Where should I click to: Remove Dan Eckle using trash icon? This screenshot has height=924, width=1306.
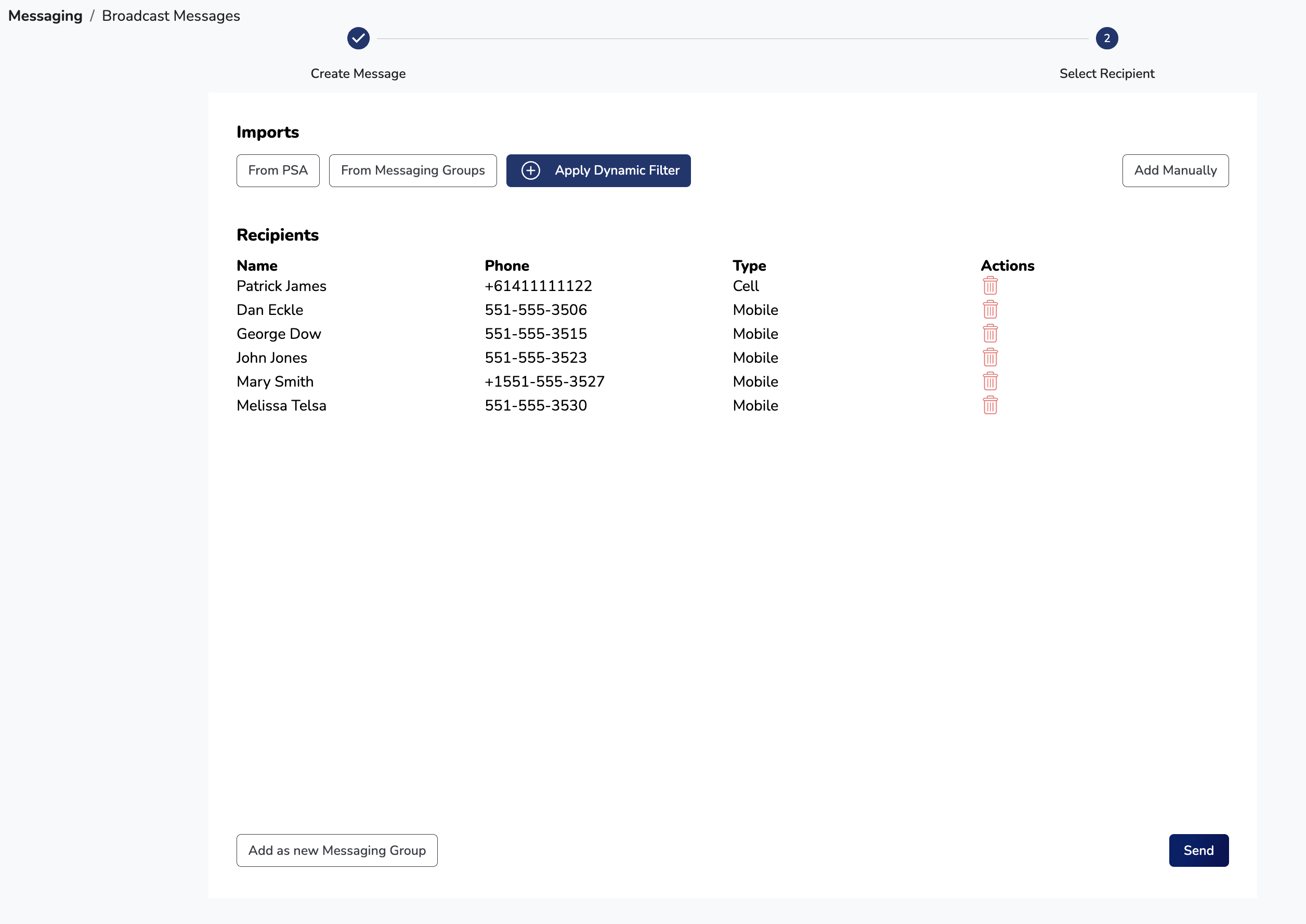click(x=989, y=310)
